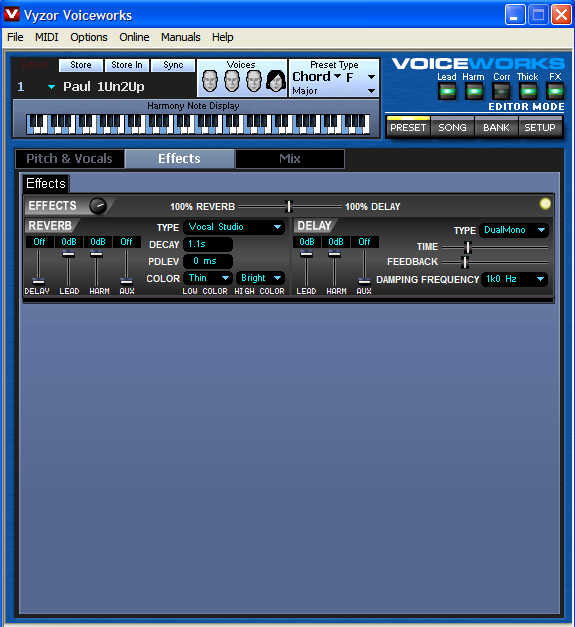Open the MIDI menu
This screenshot has width=575, height=627.
[46, 37]
